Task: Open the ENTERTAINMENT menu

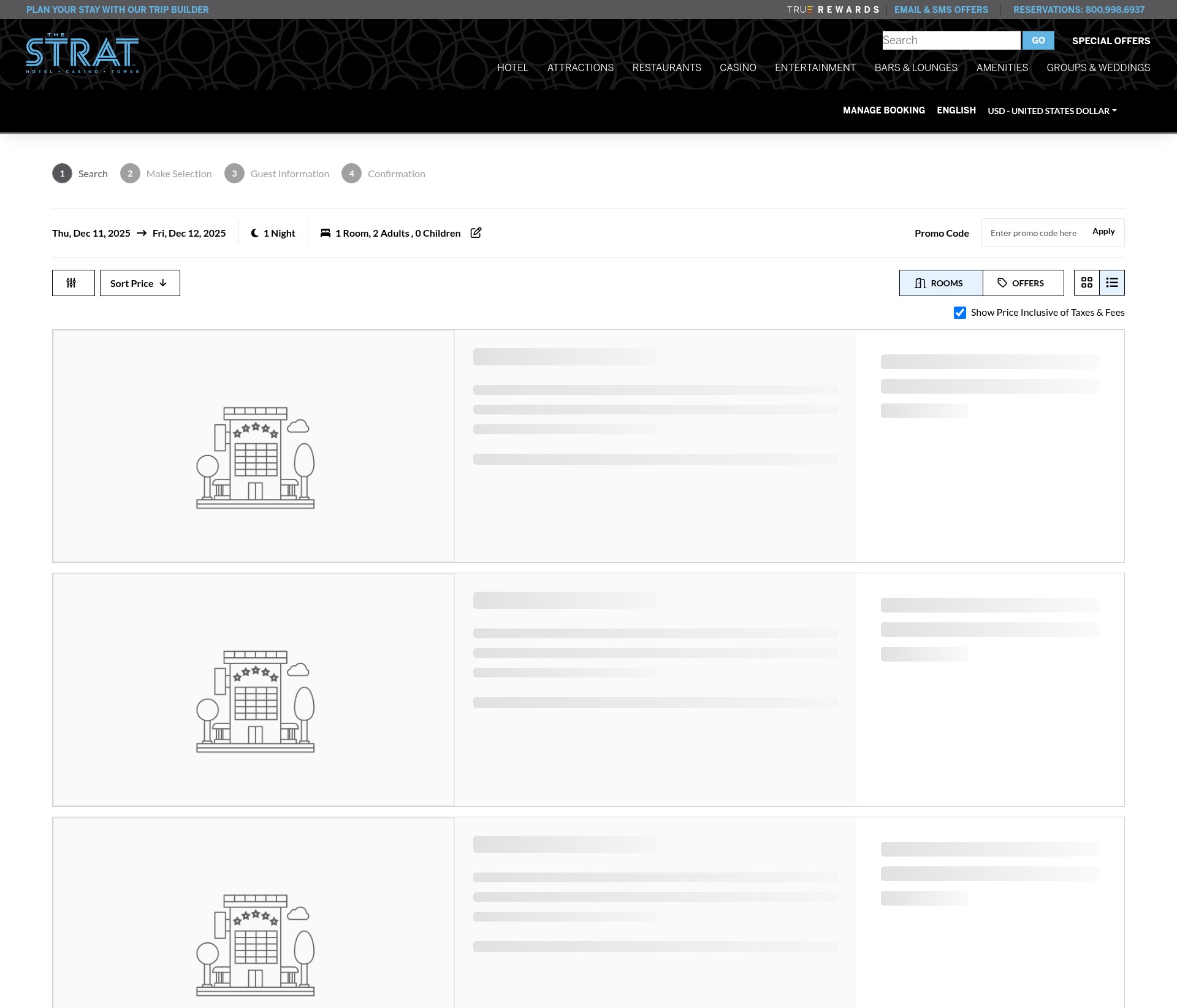Action: pos(815,67)
